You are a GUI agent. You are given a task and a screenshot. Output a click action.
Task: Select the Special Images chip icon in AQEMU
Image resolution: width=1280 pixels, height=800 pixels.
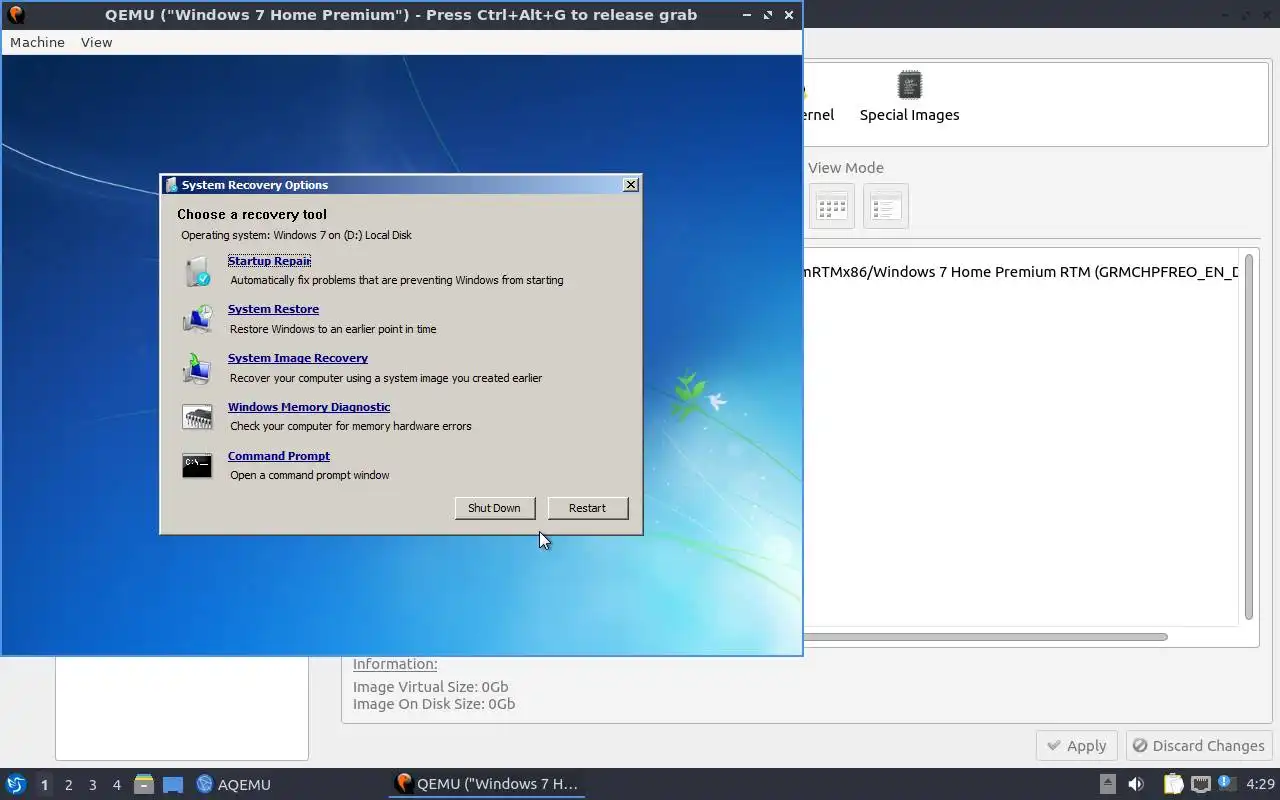[x=909, y=85]
